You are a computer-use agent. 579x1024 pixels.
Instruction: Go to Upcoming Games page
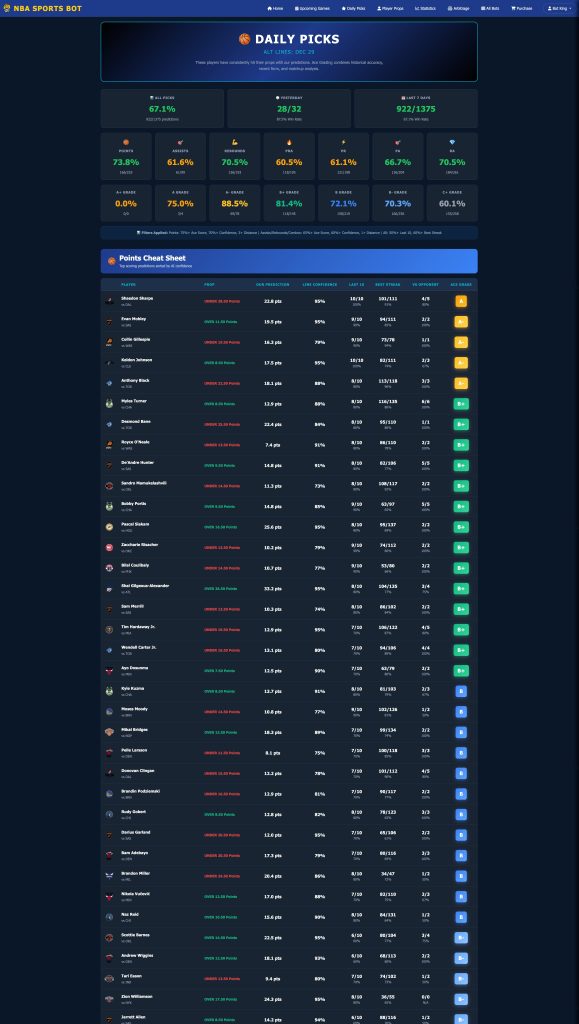(312, 8)
